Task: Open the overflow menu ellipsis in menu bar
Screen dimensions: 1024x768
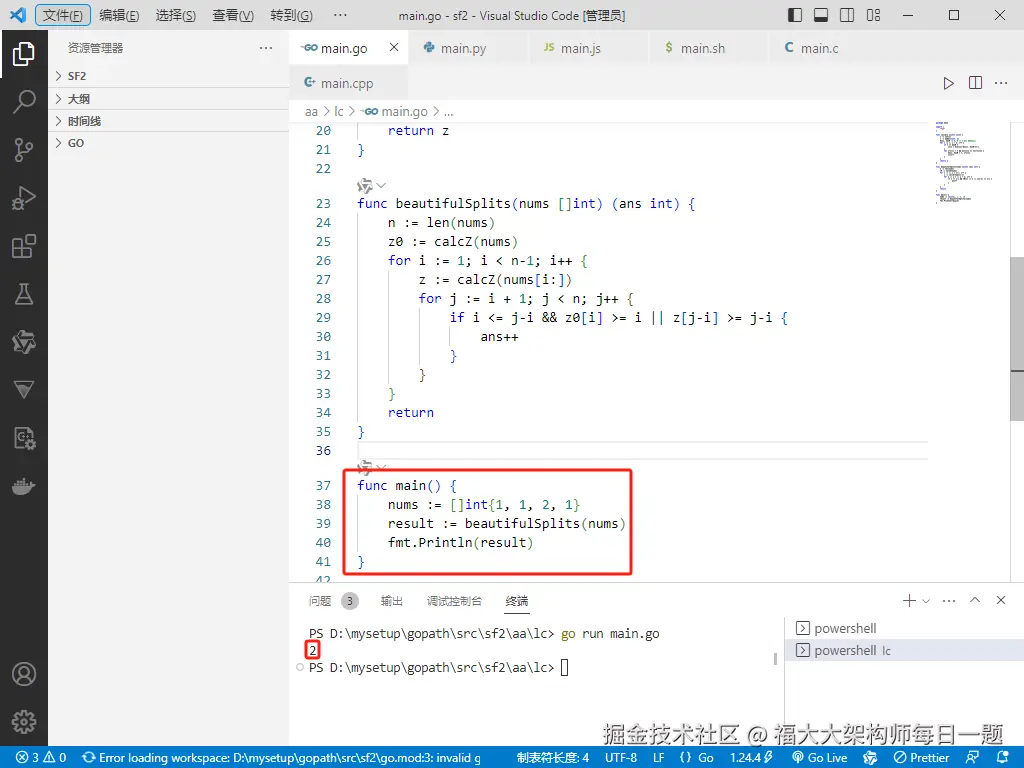Action: pyautogui.click(x=340, y=15)
